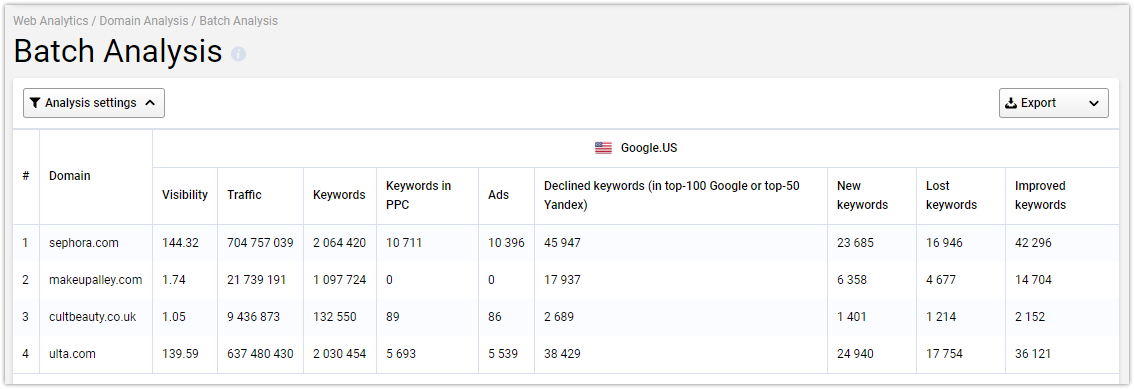The height and width of the screenshot is (389, 1134).
Task: Click the Ads column header
Action: point(498,194)
